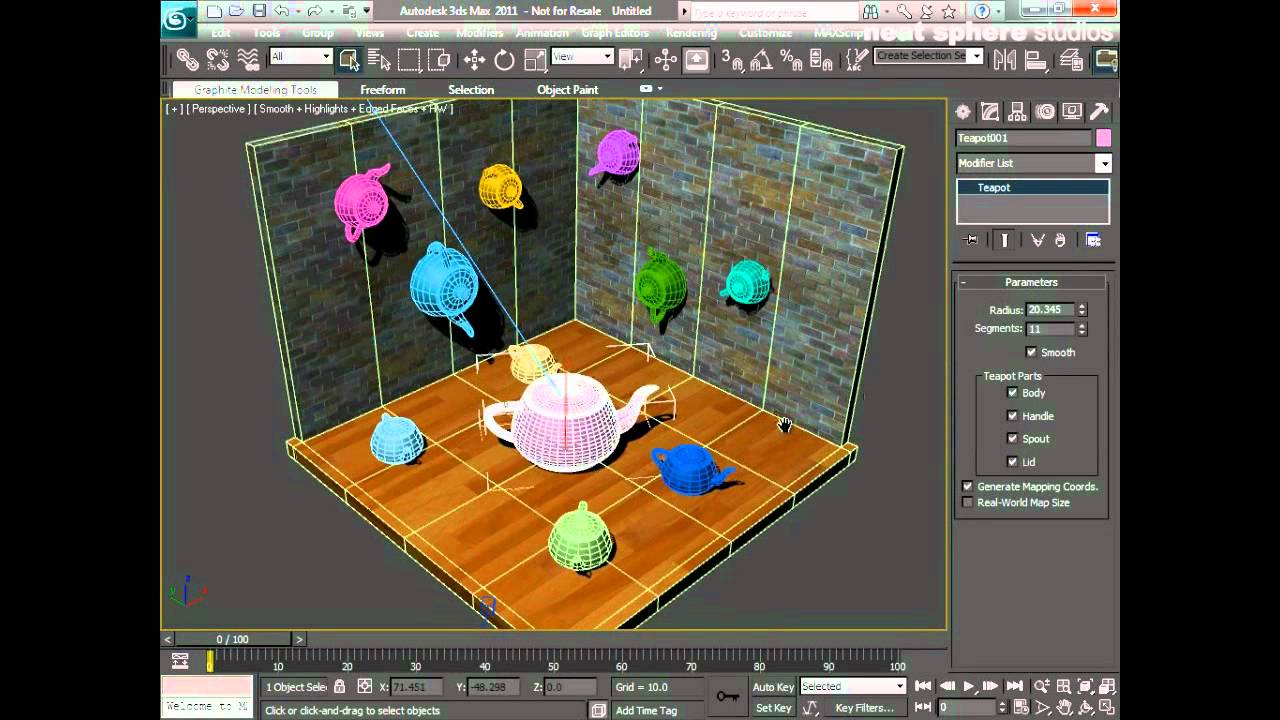Click the Select and Link tool
The height and width of the screenshot is (720, 1280).
[x=187, y=60]
